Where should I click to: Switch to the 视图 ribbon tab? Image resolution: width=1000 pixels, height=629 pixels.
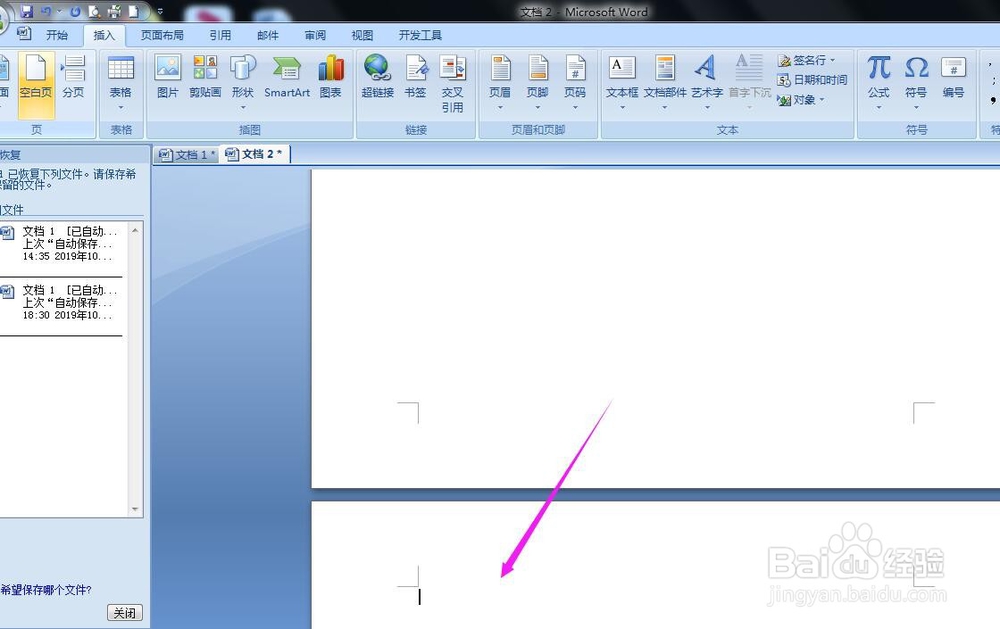click(362, 35)
